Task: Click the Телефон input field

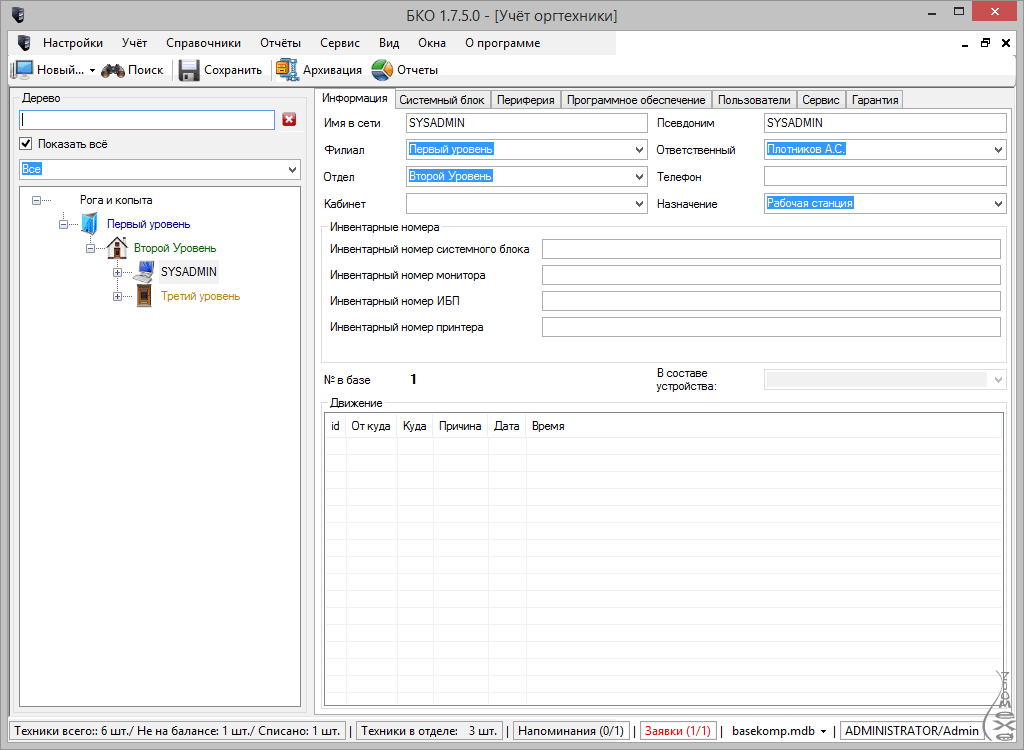Action: tap(885, 176)
